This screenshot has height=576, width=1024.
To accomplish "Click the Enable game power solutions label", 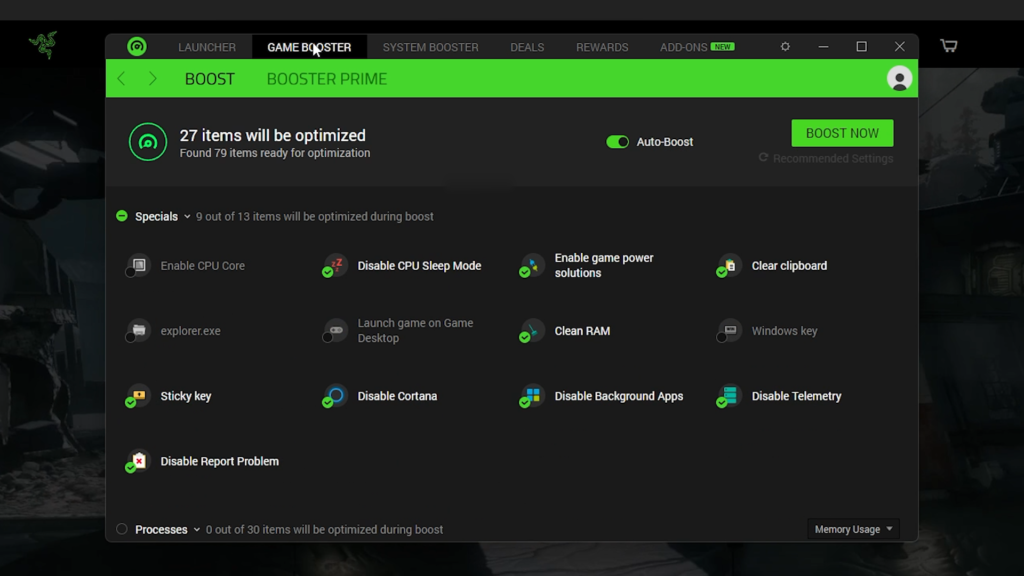I will tap(604, 265).
